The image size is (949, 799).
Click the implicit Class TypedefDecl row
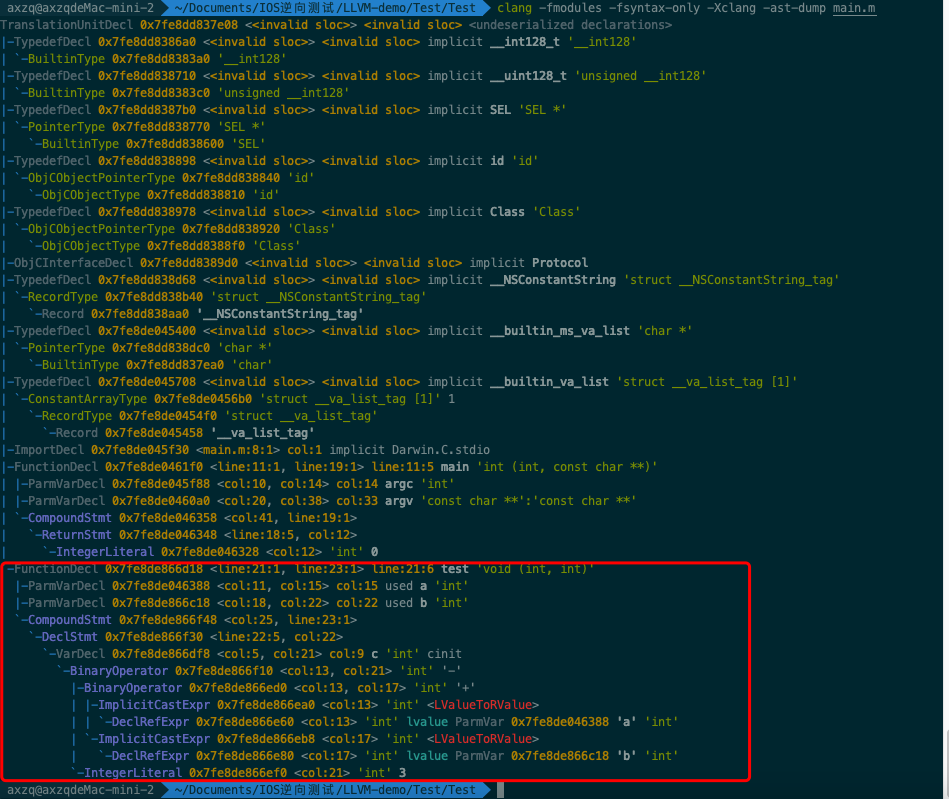(x=291, y=212)
